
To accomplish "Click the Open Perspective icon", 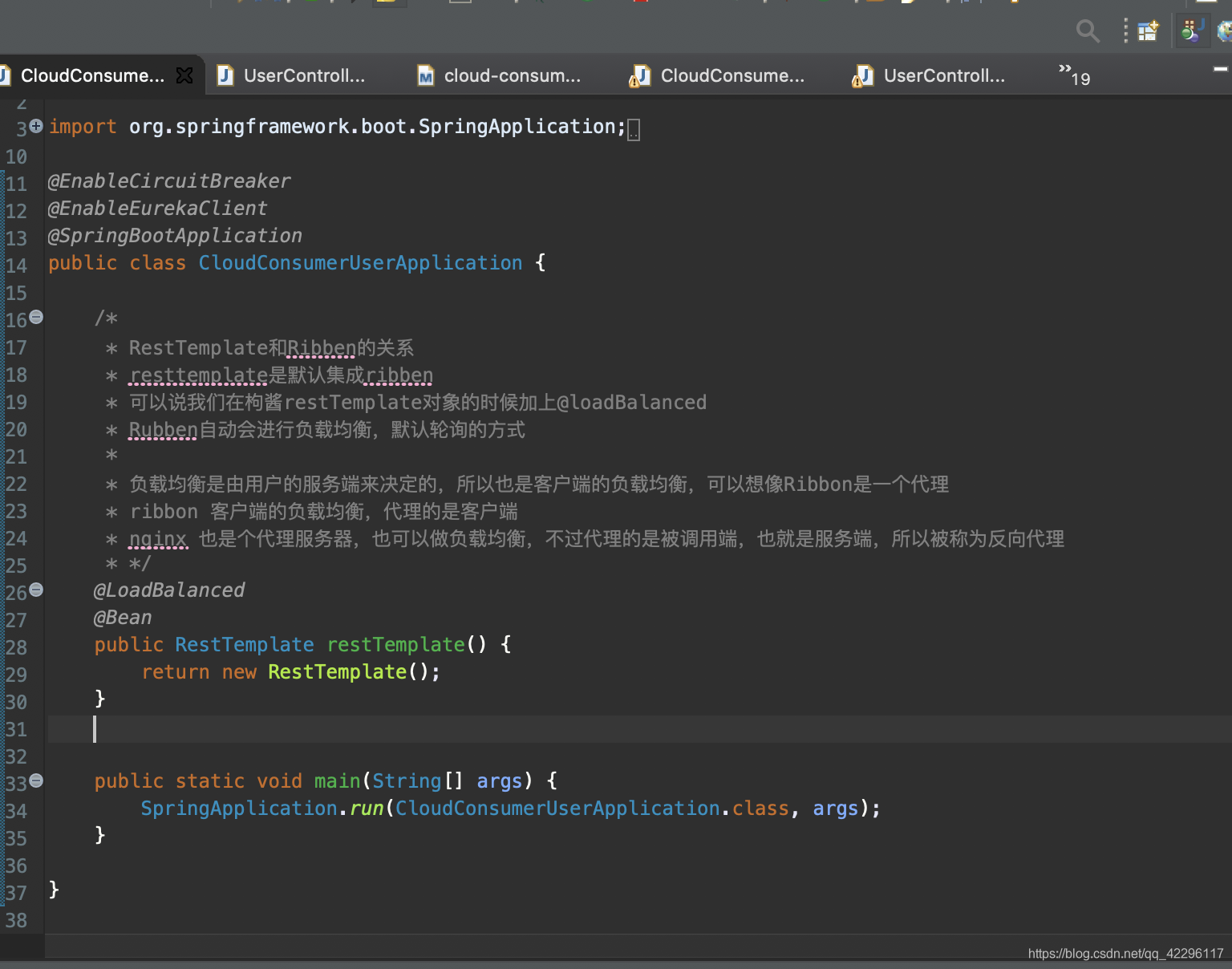I will pyautogui.click(x=1149, y=31).
